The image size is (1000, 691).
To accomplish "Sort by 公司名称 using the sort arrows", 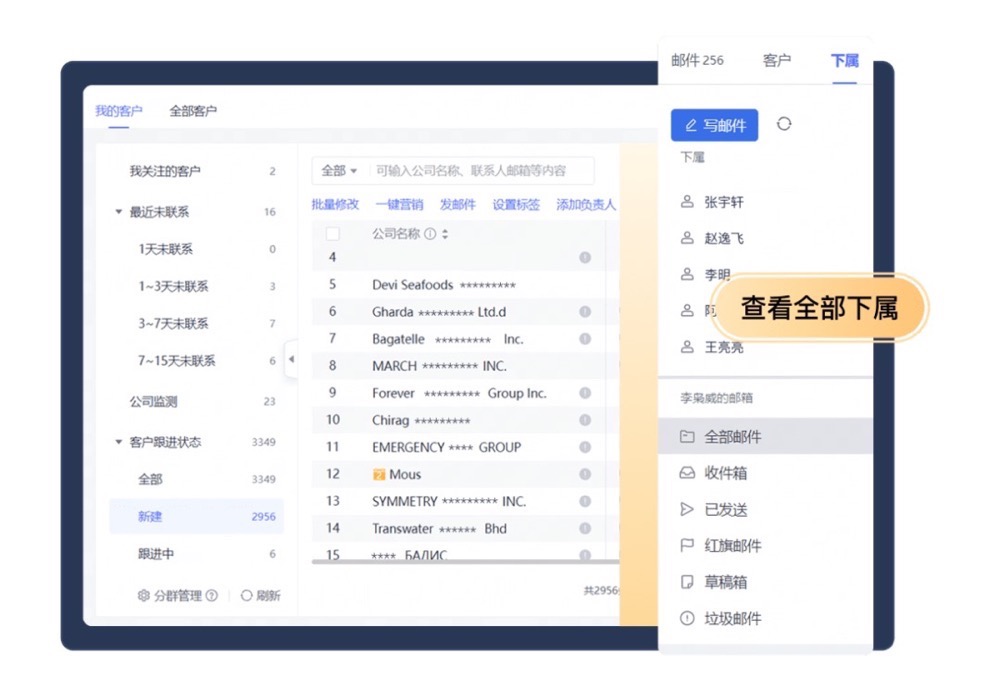I will pos(445,234).
